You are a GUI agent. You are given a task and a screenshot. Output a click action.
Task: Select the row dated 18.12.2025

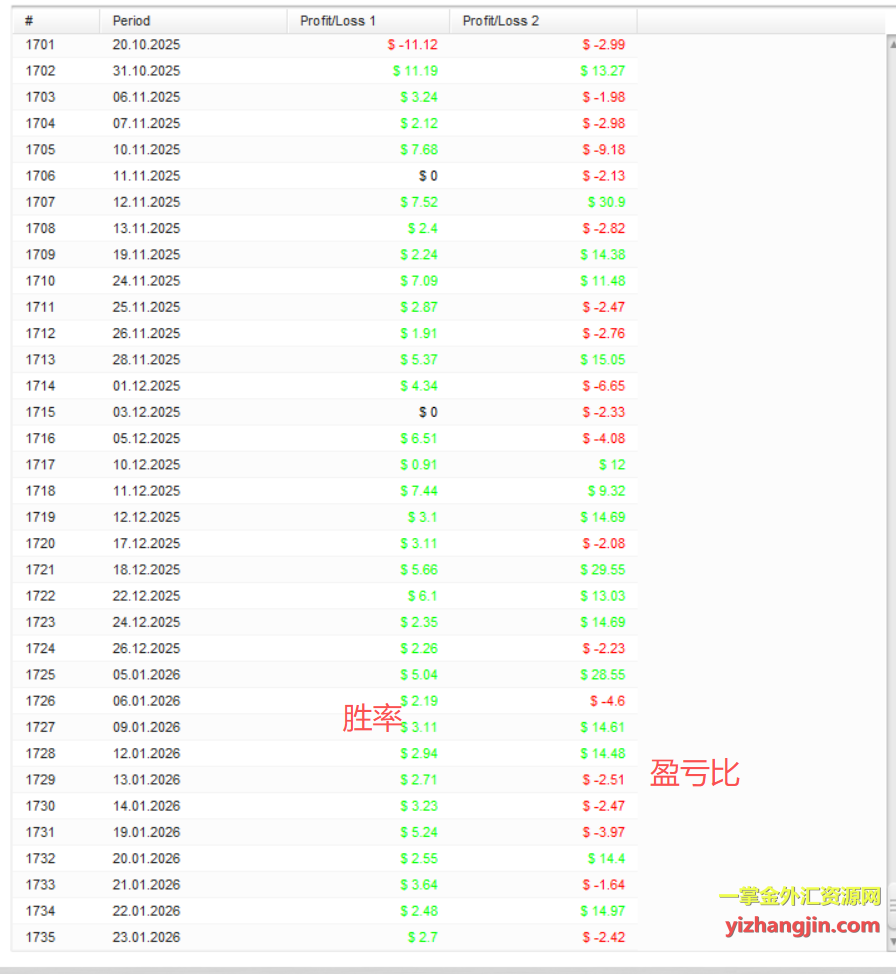[x=146, y=569]
